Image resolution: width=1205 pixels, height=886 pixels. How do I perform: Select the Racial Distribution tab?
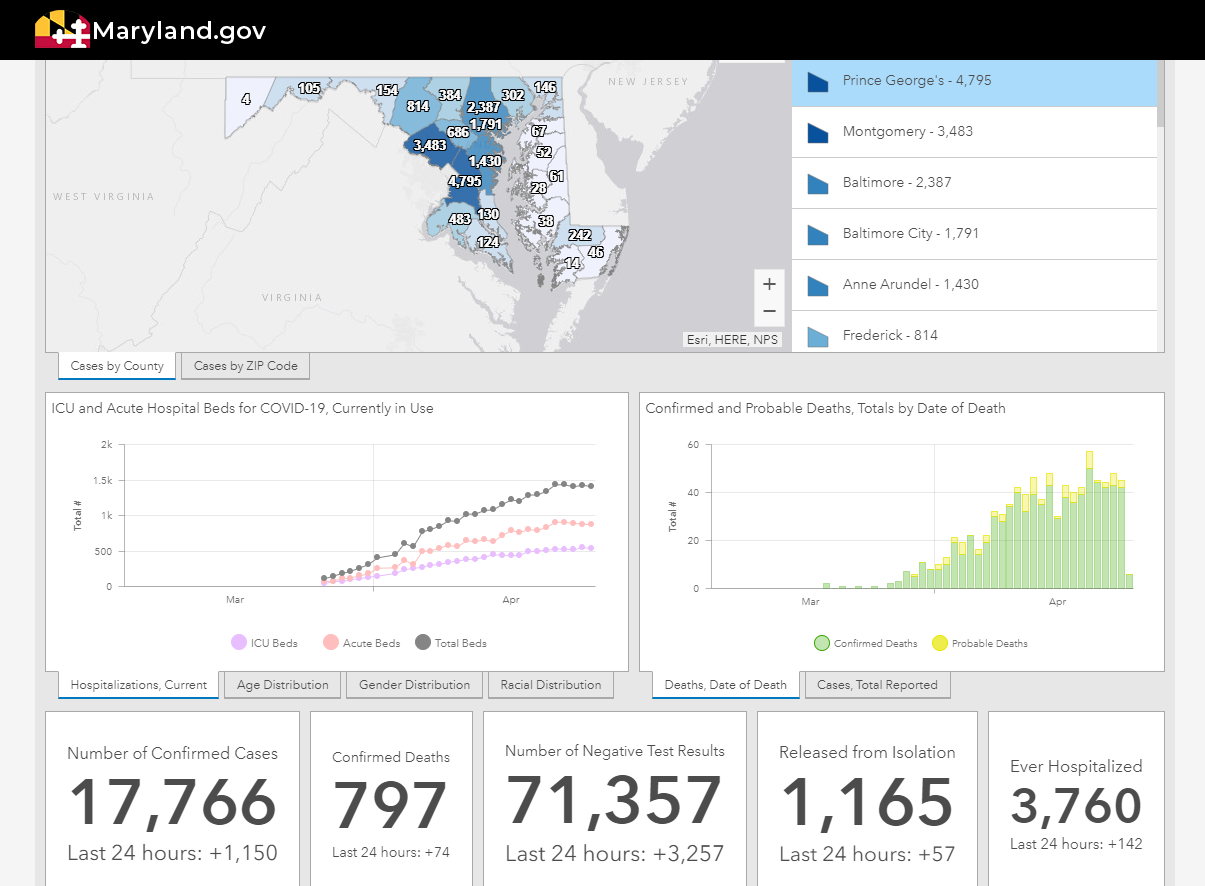click(x=551, y=685)
